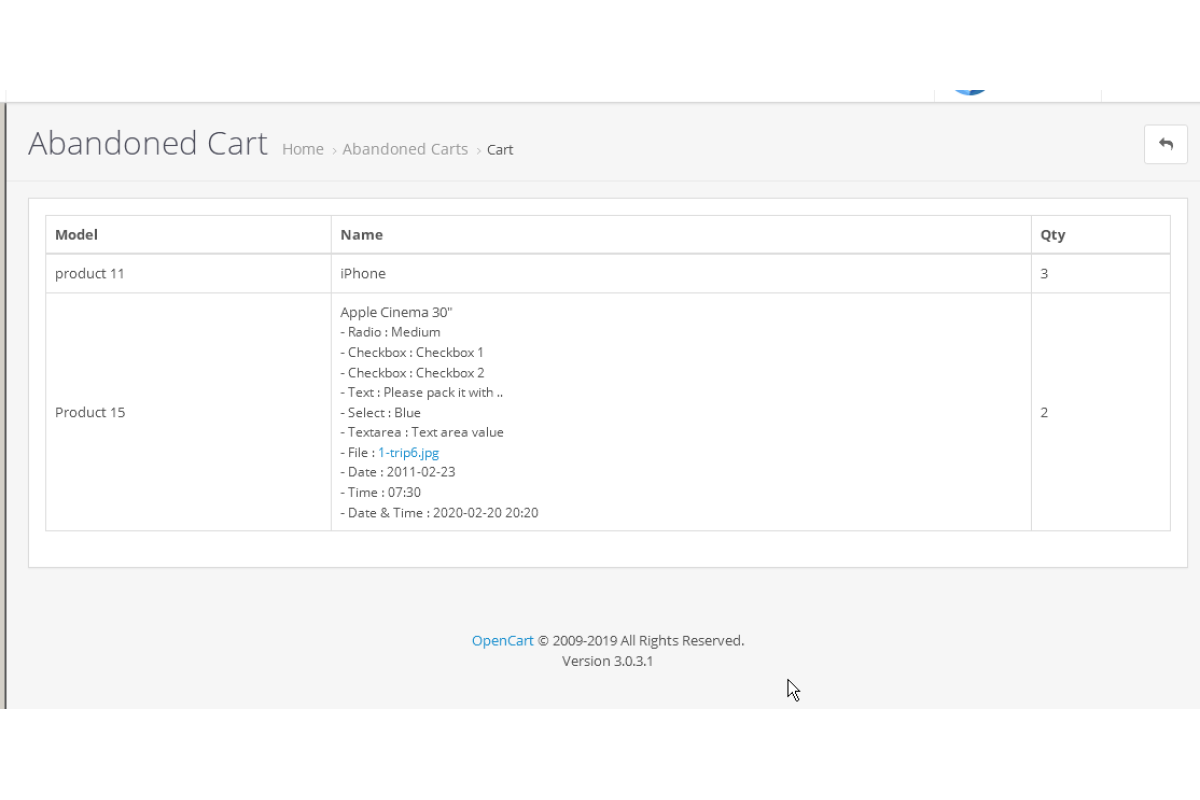The height and width of the screenshot is (800, 1200).
Task: Click the Select : Blue option line
Action: point(383,412)
